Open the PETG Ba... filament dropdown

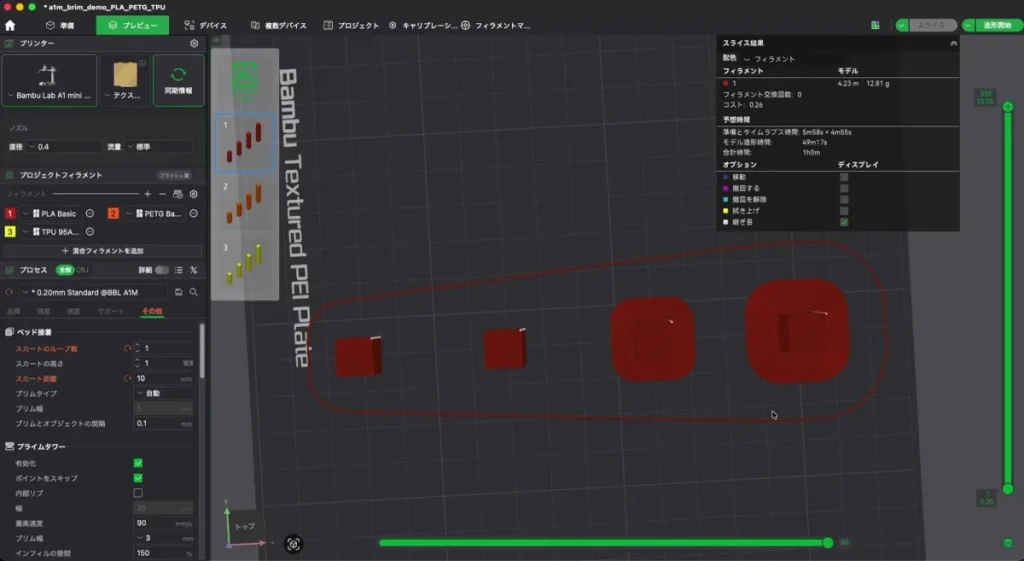(x=155, y=214)
